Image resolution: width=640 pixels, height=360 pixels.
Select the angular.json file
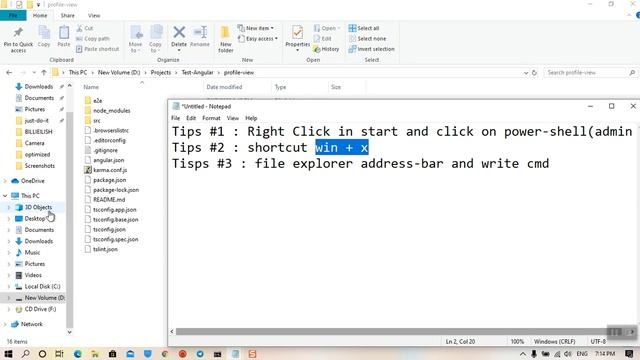(108, 160)
